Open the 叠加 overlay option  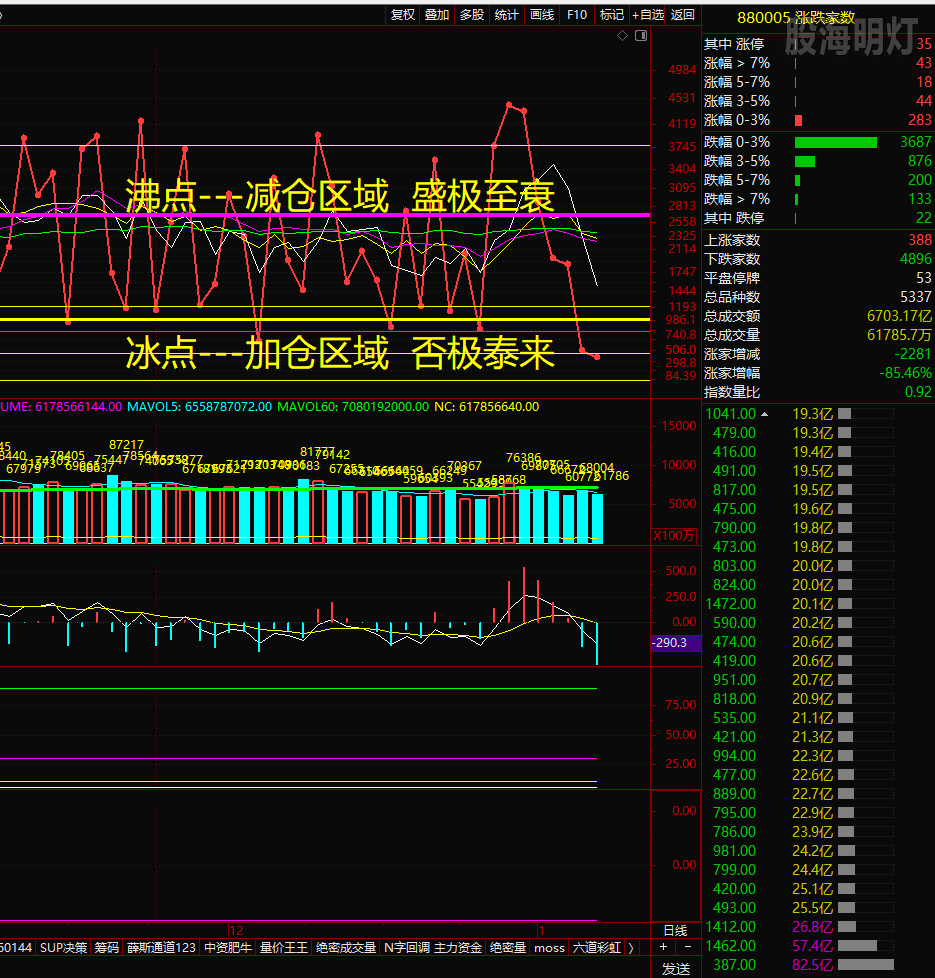point(437,14)
